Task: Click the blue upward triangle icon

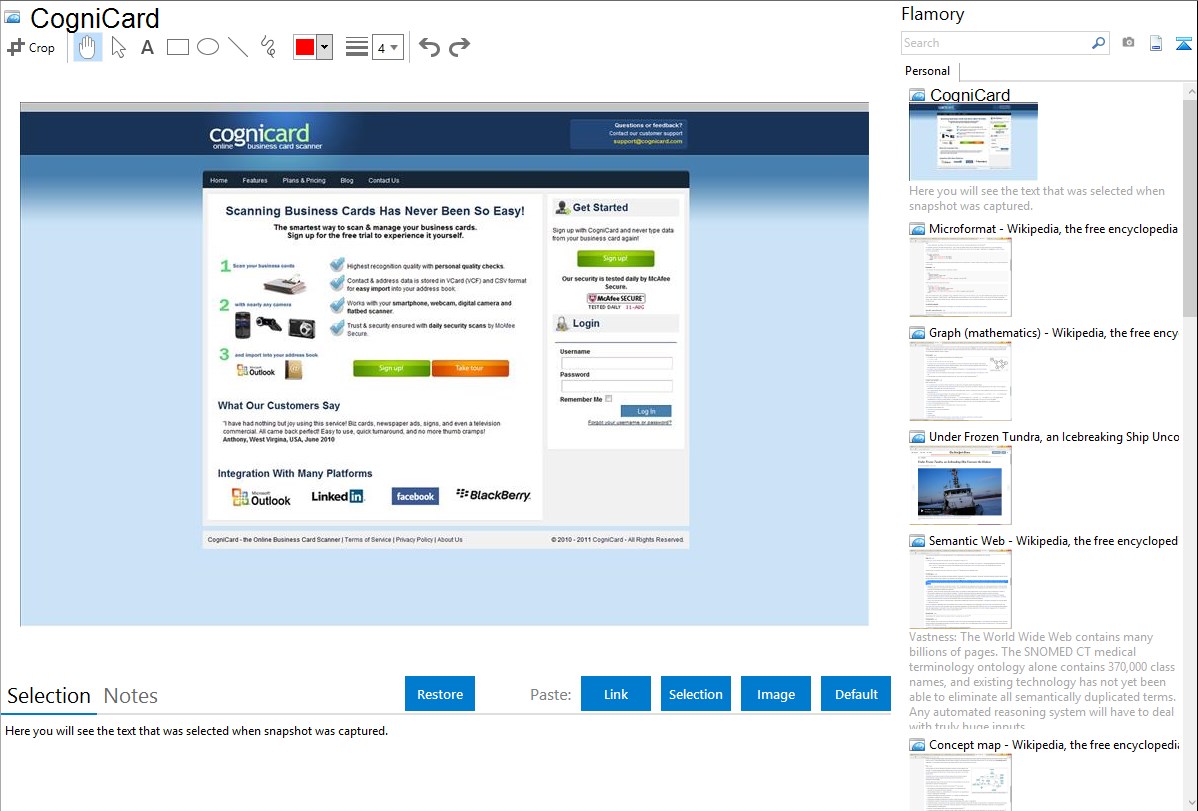Action: click(1183, 43)
